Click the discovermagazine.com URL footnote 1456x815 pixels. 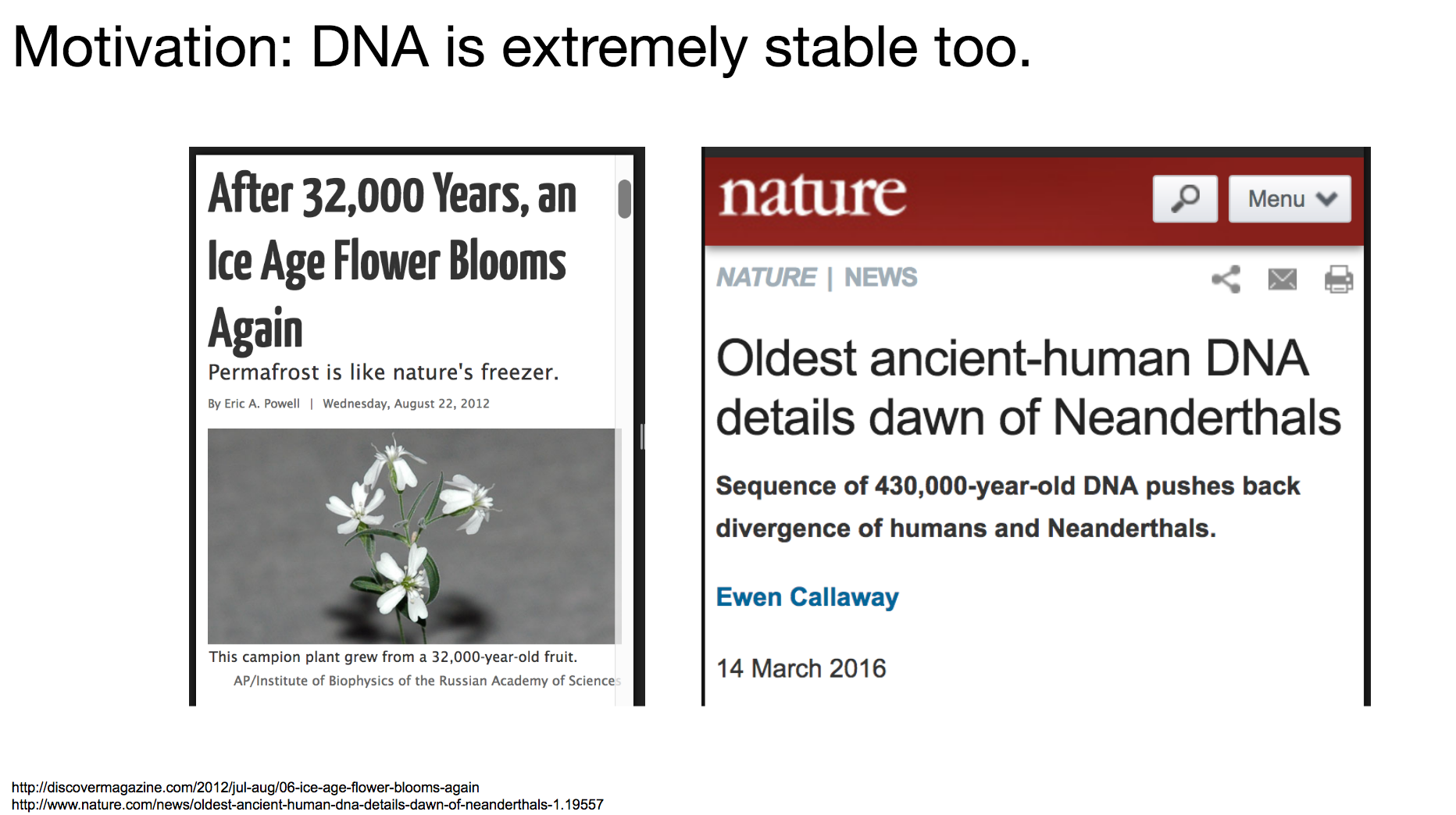245,788
